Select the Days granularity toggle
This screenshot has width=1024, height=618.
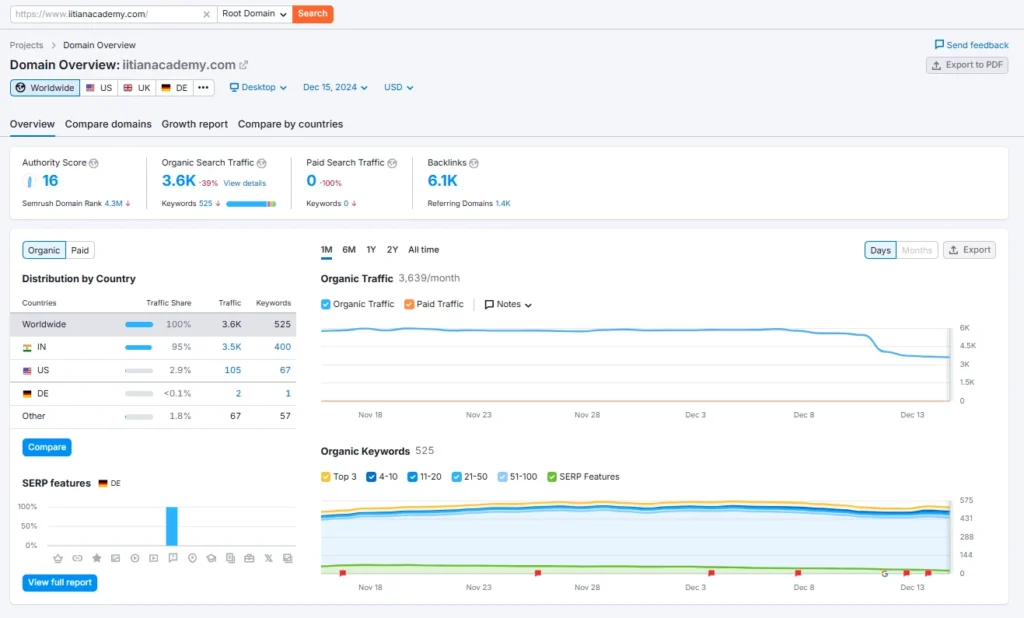click(x=880, y=250)
